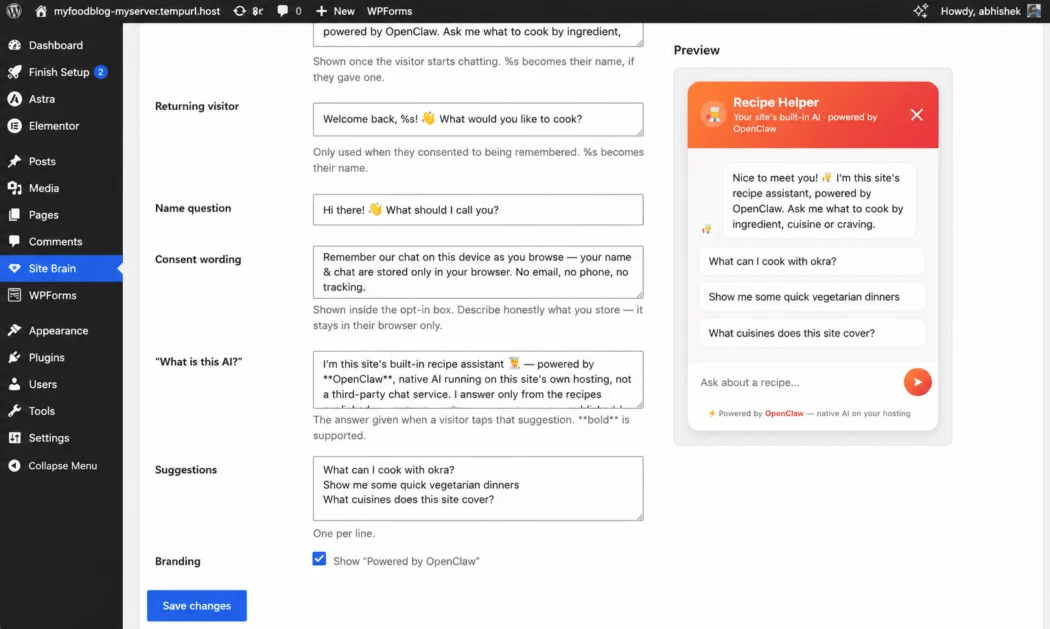Uncheck Show "Powered by OpenClaw" checkbox
This screenshot has width=1050, height=629.
point(319,559)
